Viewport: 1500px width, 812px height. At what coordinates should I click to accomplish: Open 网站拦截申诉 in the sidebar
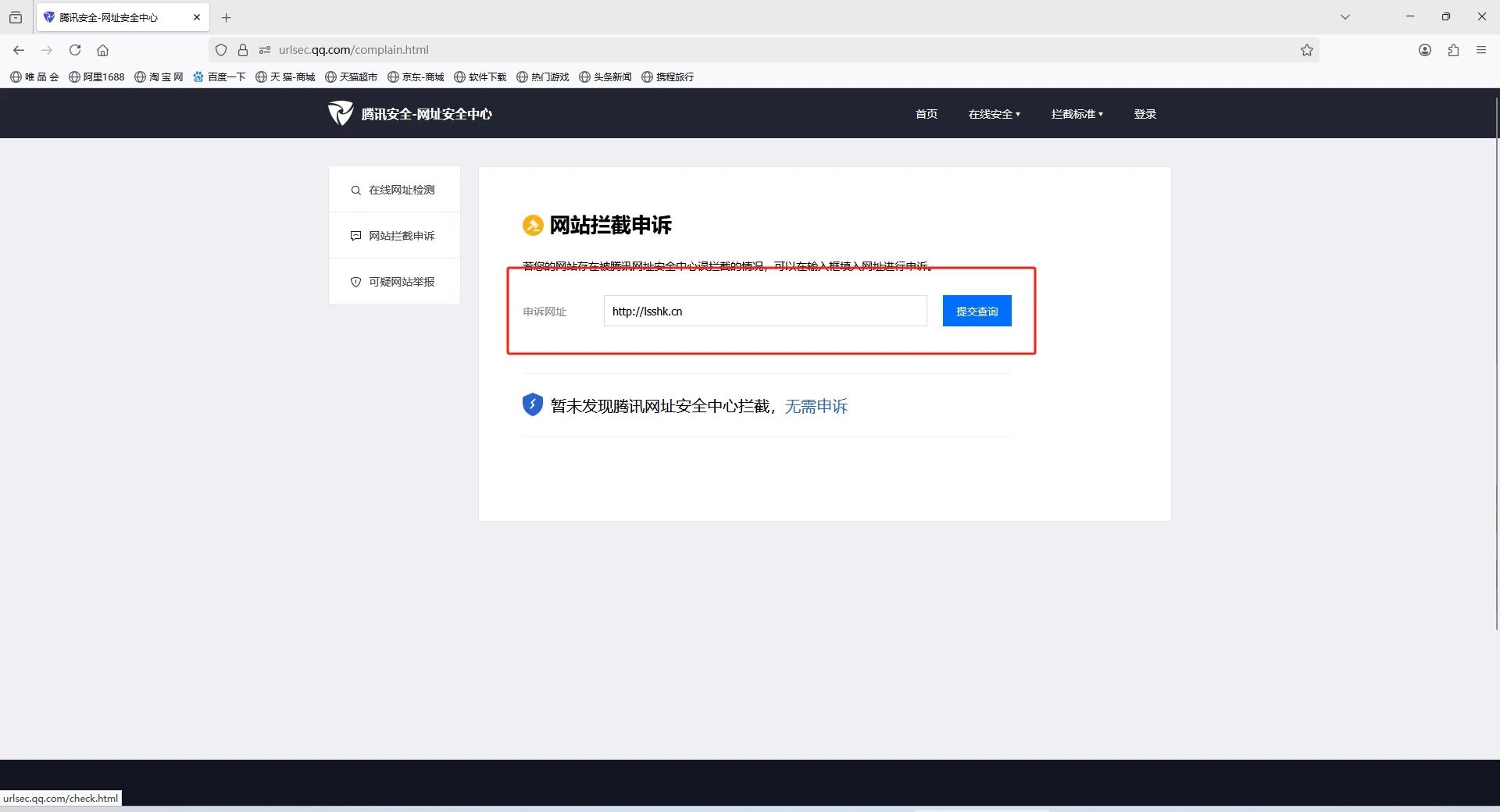click(395, 236)
